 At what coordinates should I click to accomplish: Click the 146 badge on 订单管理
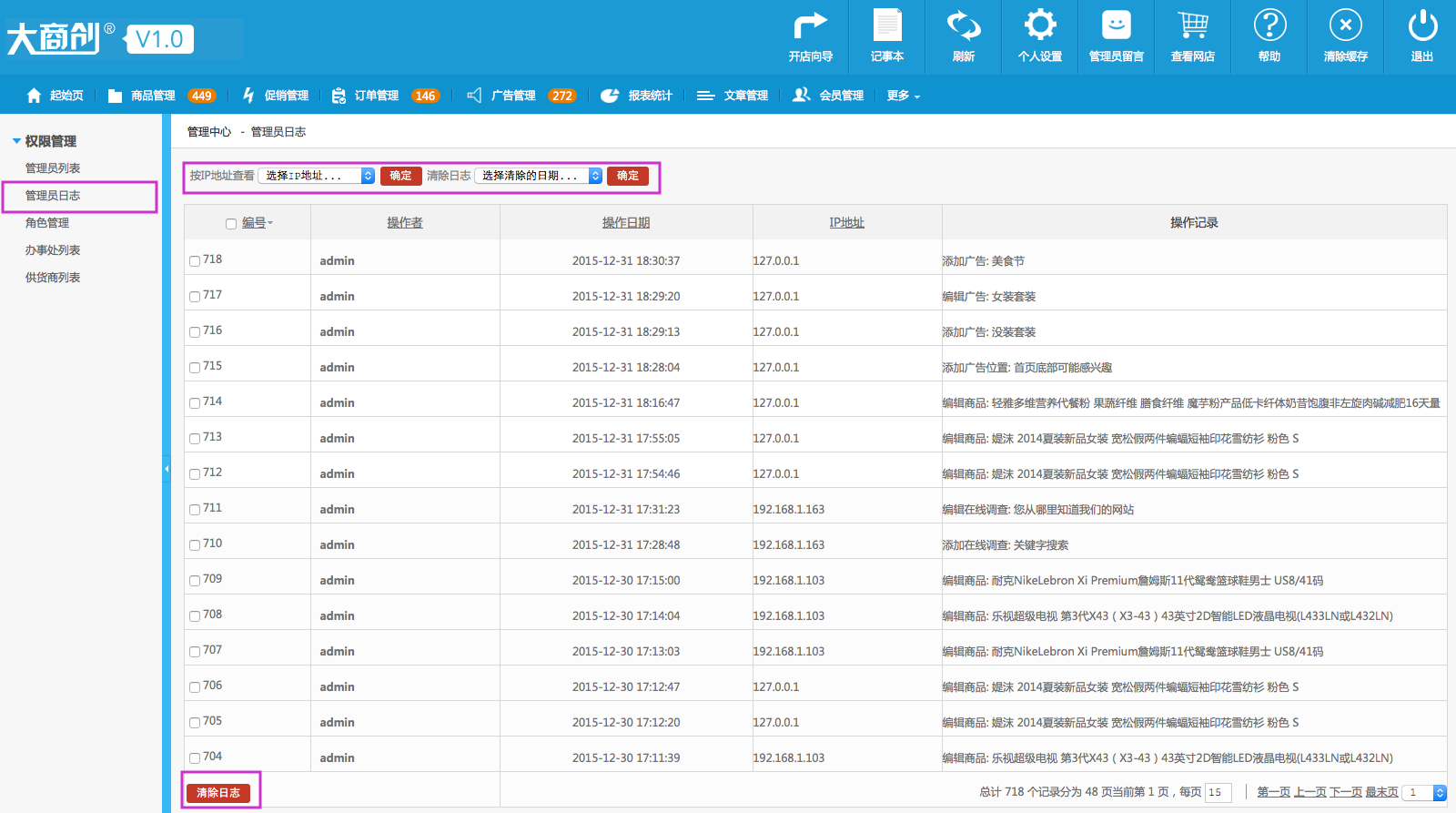425,96
